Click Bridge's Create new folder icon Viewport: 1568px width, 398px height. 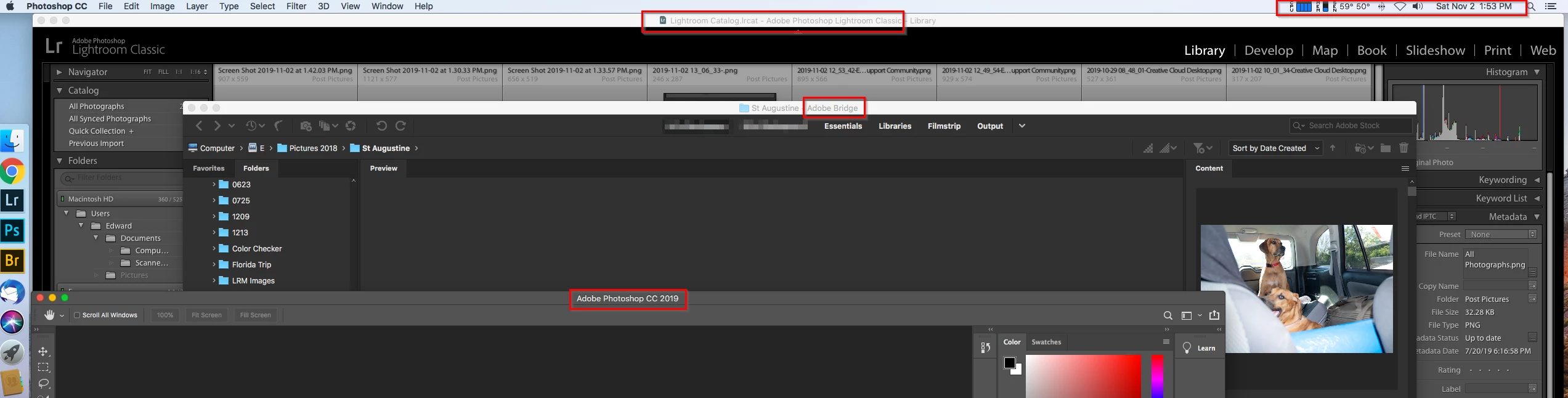pos(1385,148)
